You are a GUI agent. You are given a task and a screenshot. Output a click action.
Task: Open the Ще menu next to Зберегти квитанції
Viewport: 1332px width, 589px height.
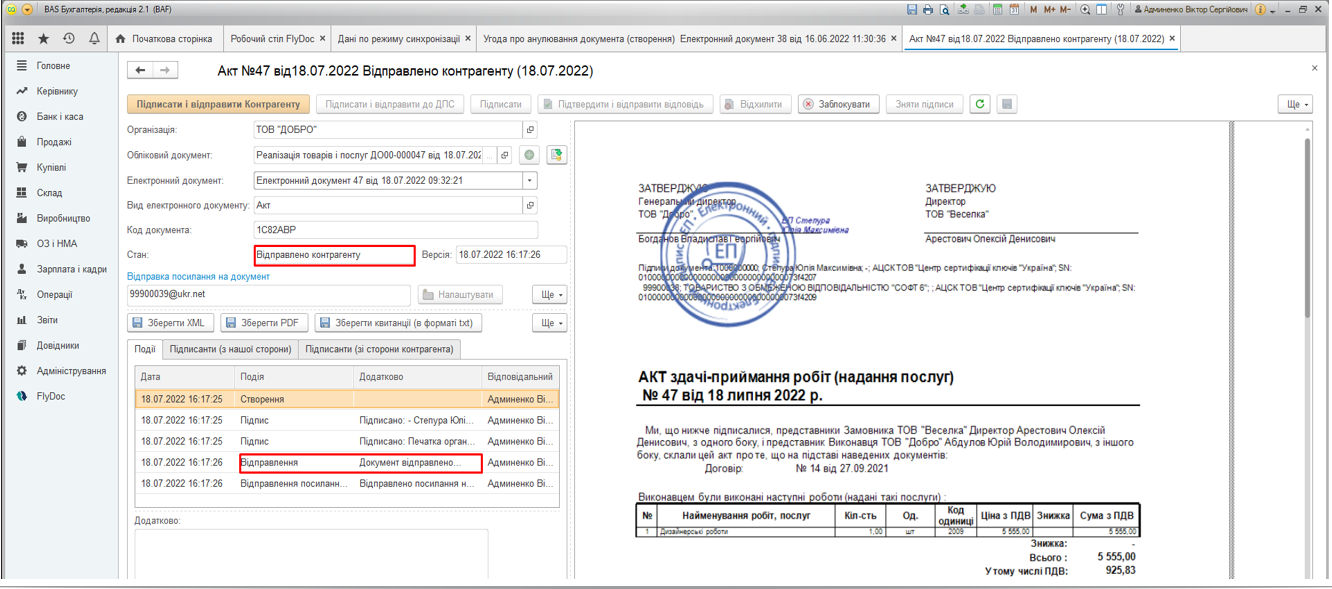tap(549, 323)
